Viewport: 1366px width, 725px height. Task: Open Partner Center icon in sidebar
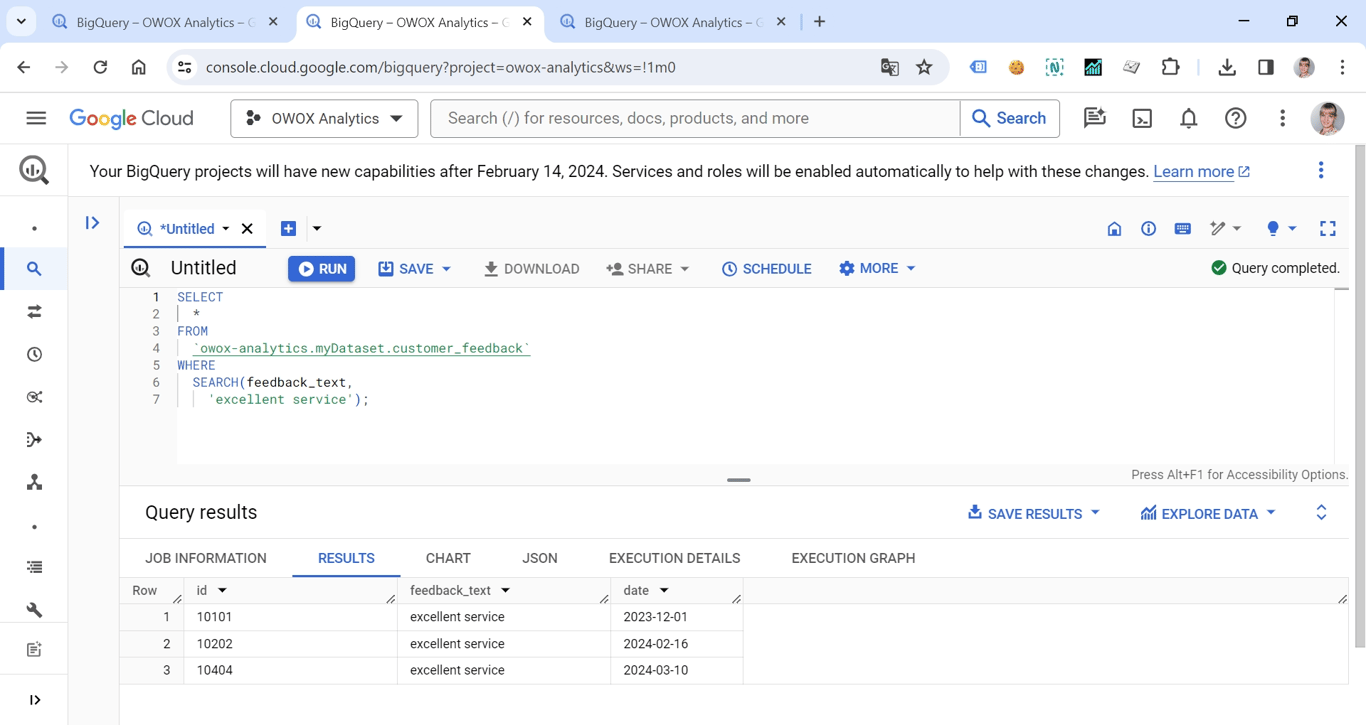pos(34,483)
